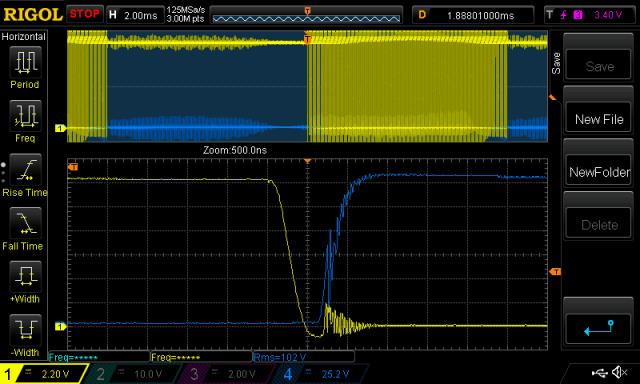The image size is (640, 384).
Task: Click the New File button
Action: point(599,119)
